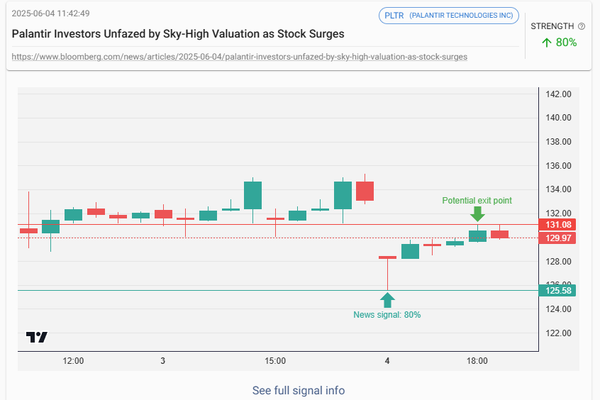Click the 80% strength value

point(565,43)
